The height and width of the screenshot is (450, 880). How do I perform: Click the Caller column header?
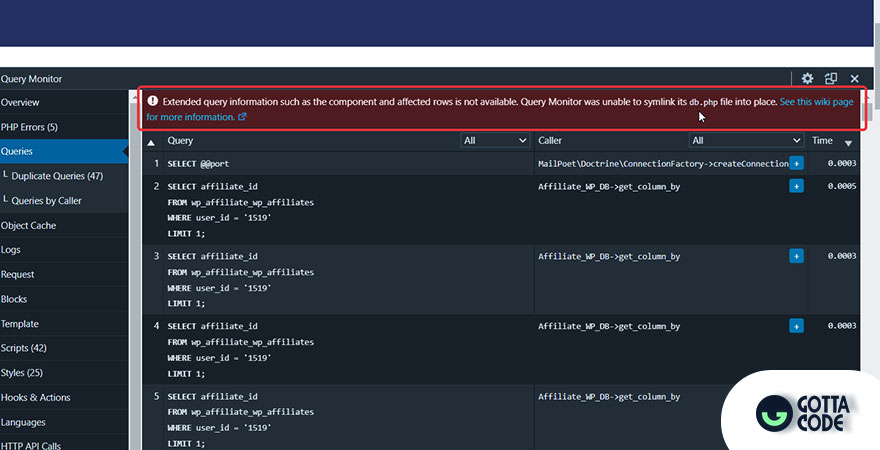[x=550, y=140]
